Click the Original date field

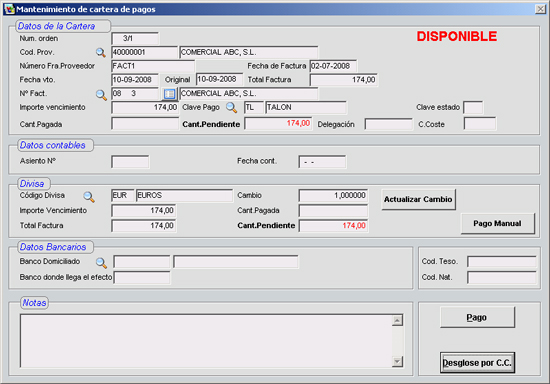[219, 80]
